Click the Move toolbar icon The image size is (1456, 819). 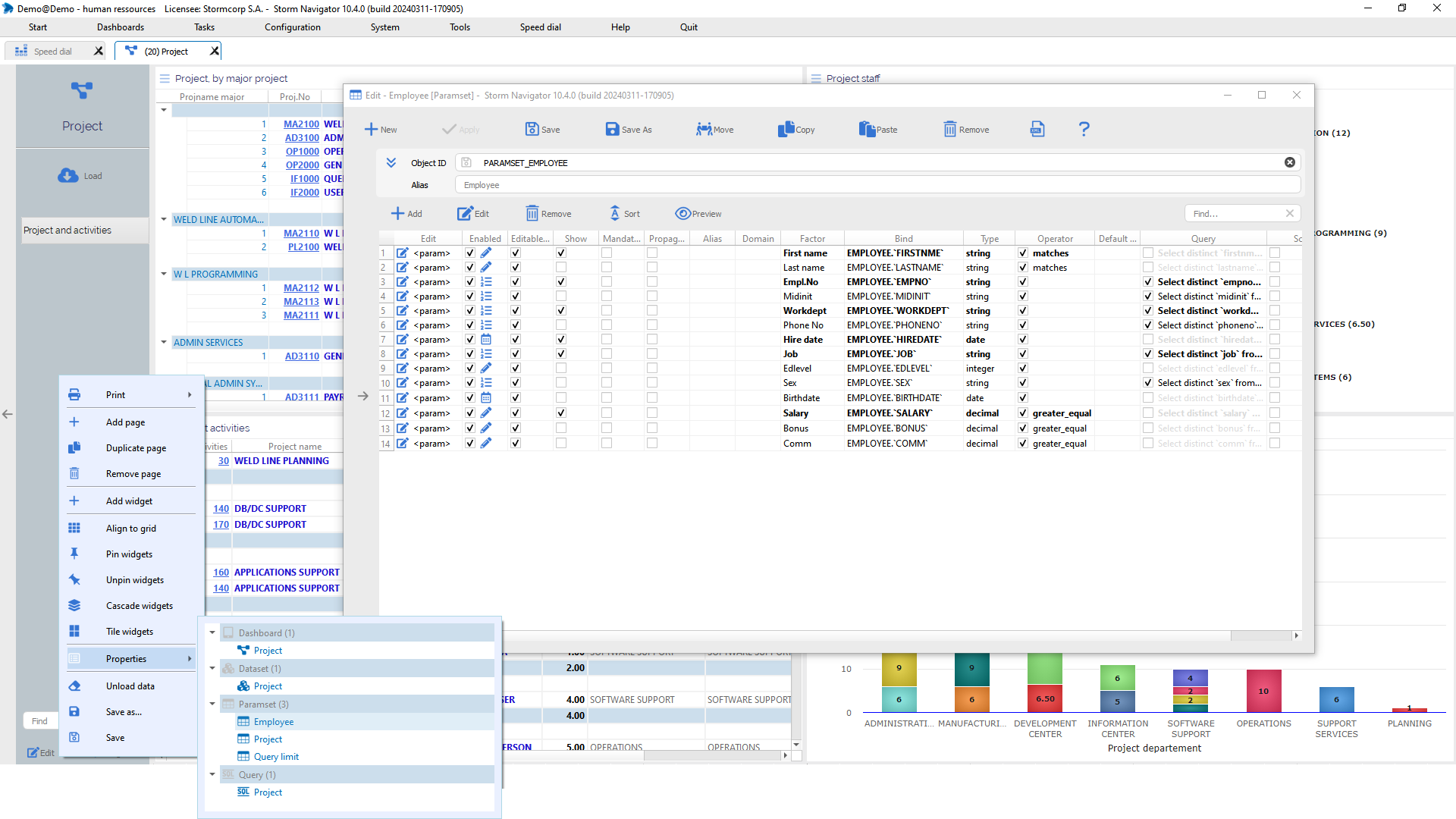[704, 130]
